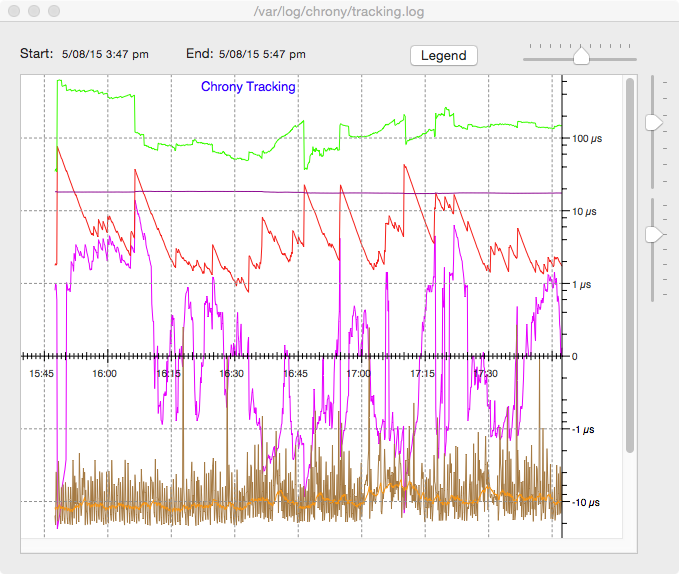
Task: Click the 17:00 time axis label
Action: coord(359,374)
